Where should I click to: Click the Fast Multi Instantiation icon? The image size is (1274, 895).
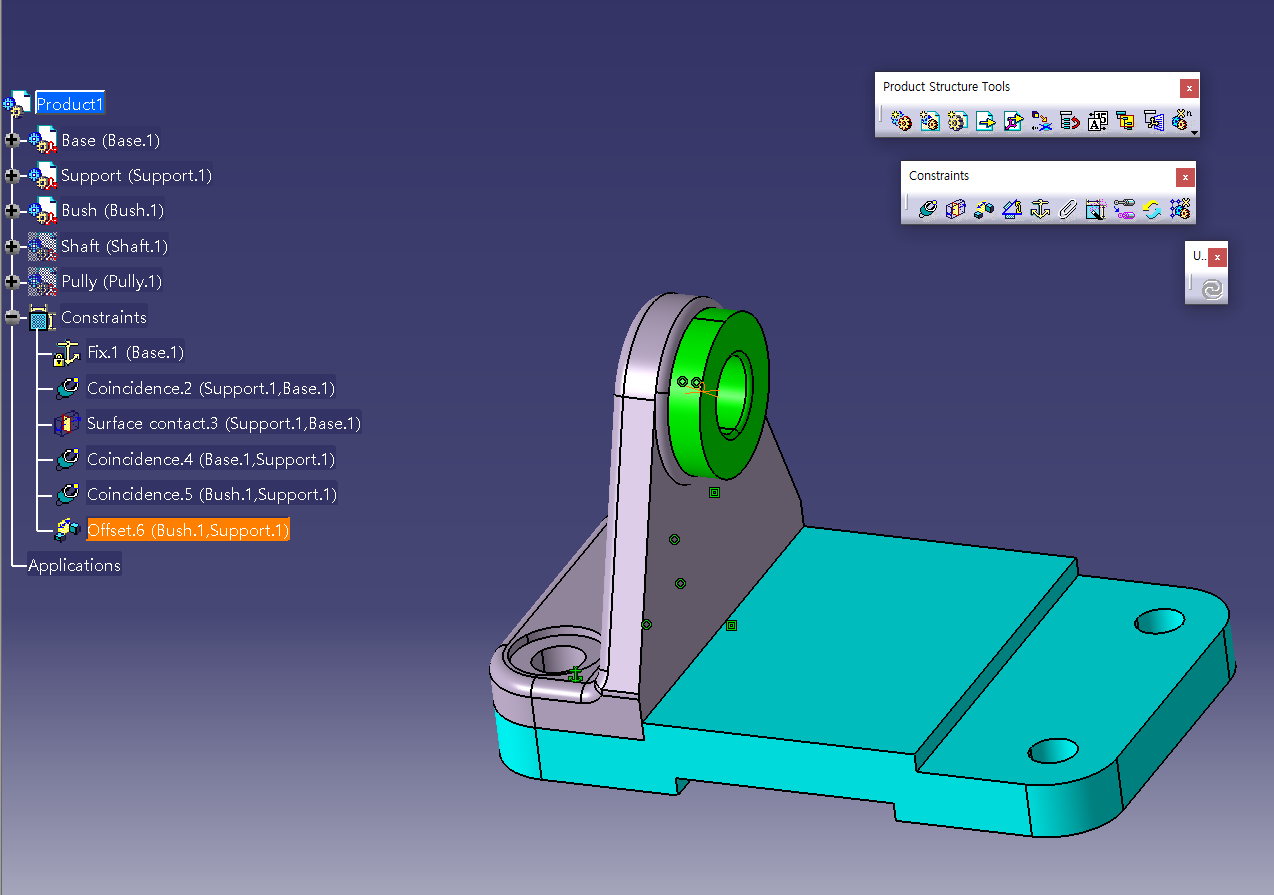(x=1181, y=121)
